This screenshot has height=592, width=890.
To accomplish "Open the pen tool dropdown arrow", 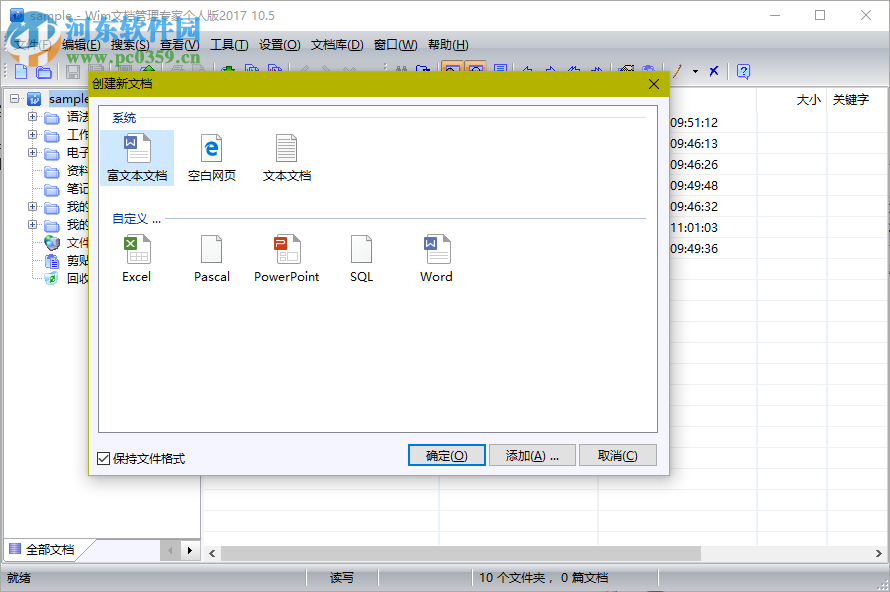I will coord(695,72).
